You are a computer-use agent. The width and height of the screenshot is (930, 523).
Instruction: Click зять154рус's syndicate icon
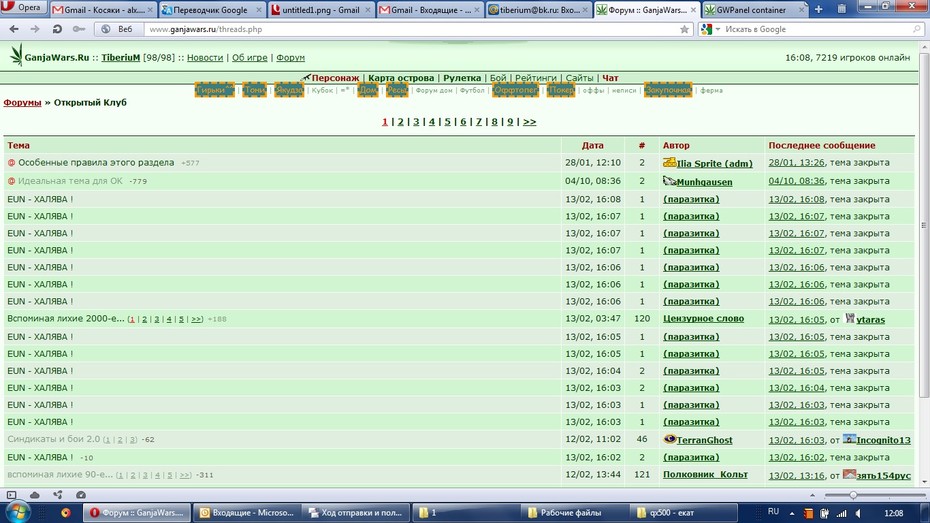(849, 474)
